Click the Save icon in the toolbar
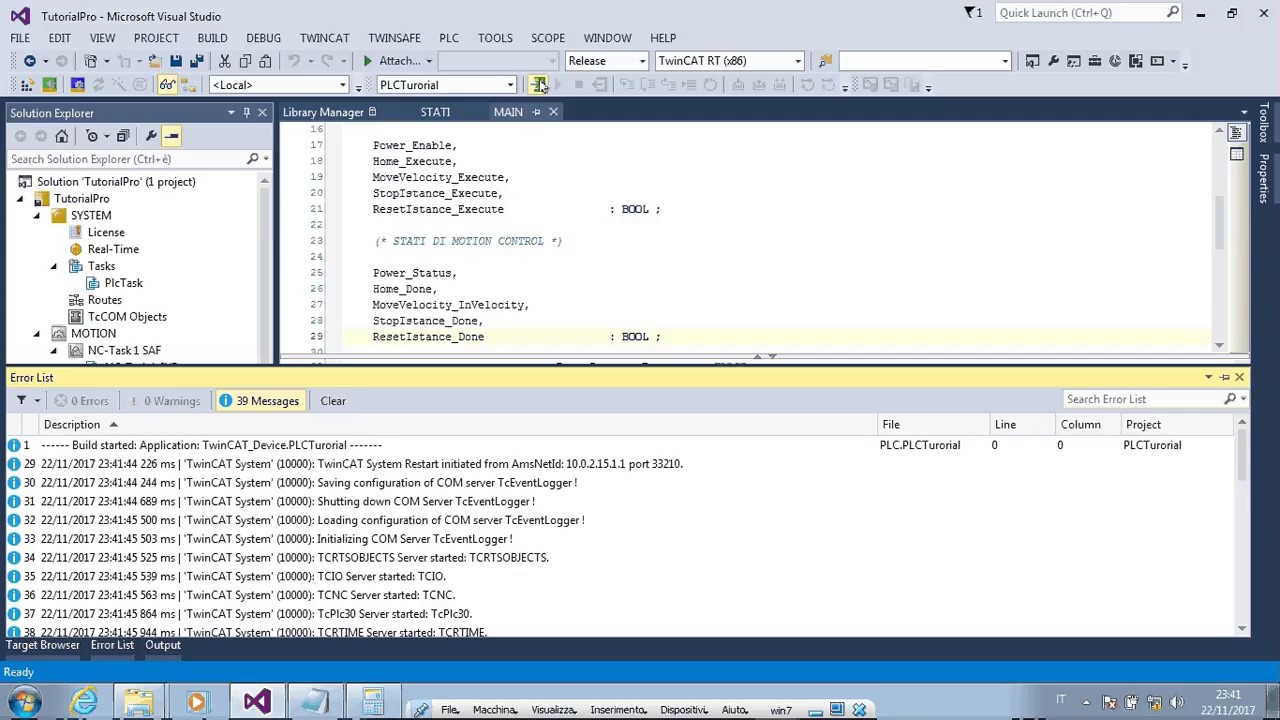The width and height of the screenshot is (1280, 720). (176, 61)
